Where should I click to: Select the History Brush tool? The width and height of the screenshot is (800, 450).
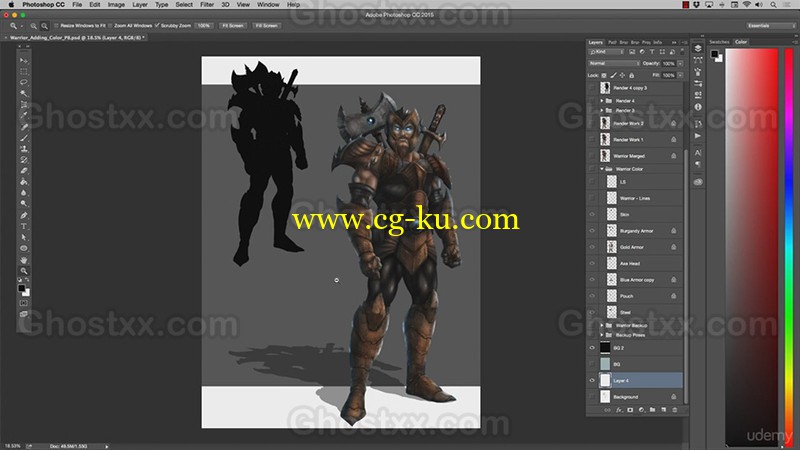click(x=23, y=160)
